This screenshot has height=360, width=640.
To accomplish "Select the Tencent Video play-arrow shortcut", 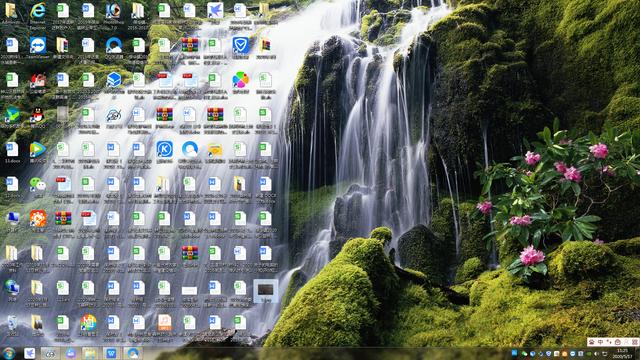I will click(x=38, y=150).
